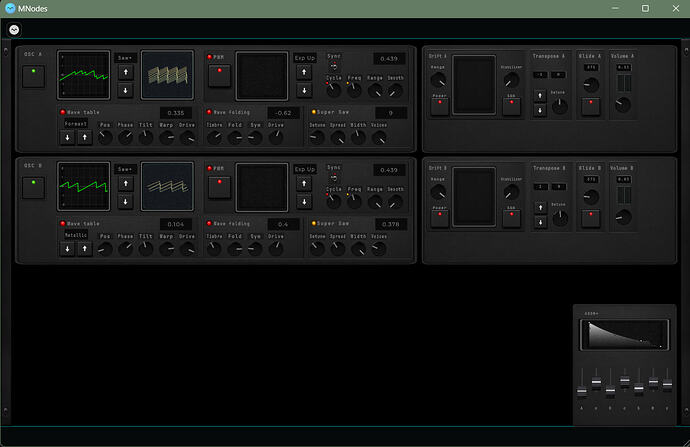Click OSC A Wave Folding red LED

click(x=209, y=112)
